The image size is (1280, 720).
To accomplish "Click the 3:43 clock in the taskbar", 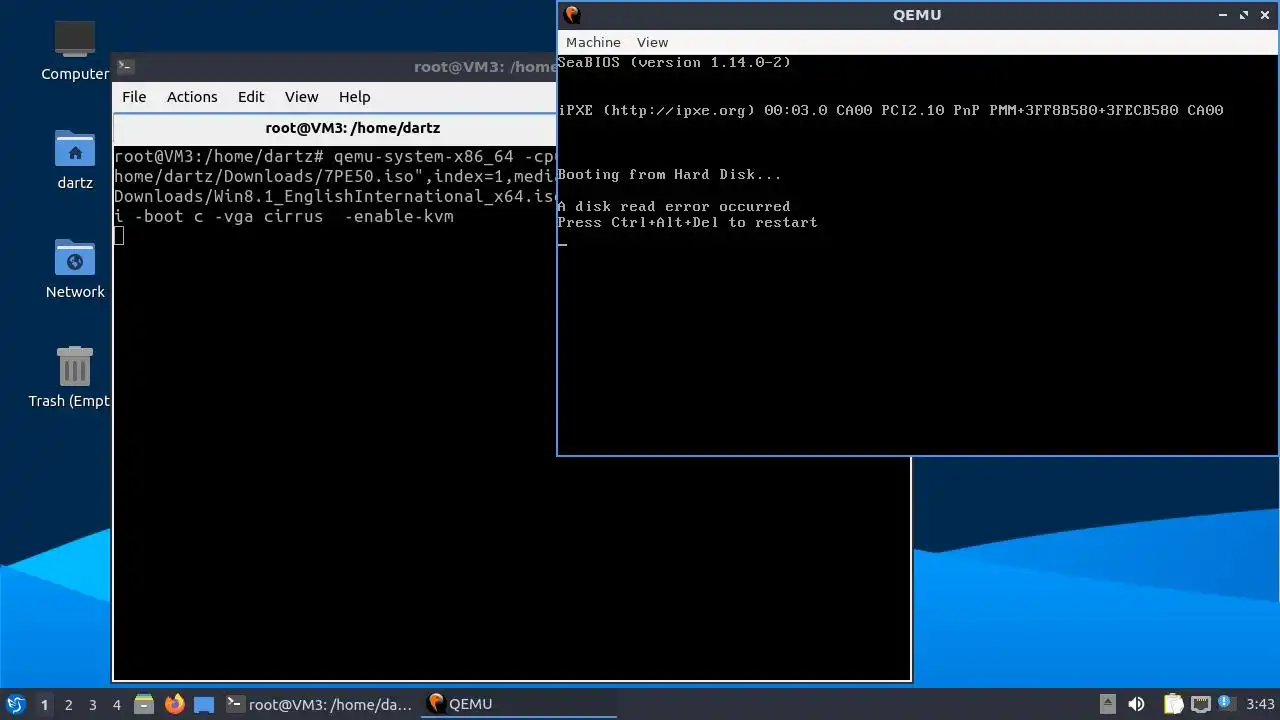I will coord(1260,704).
